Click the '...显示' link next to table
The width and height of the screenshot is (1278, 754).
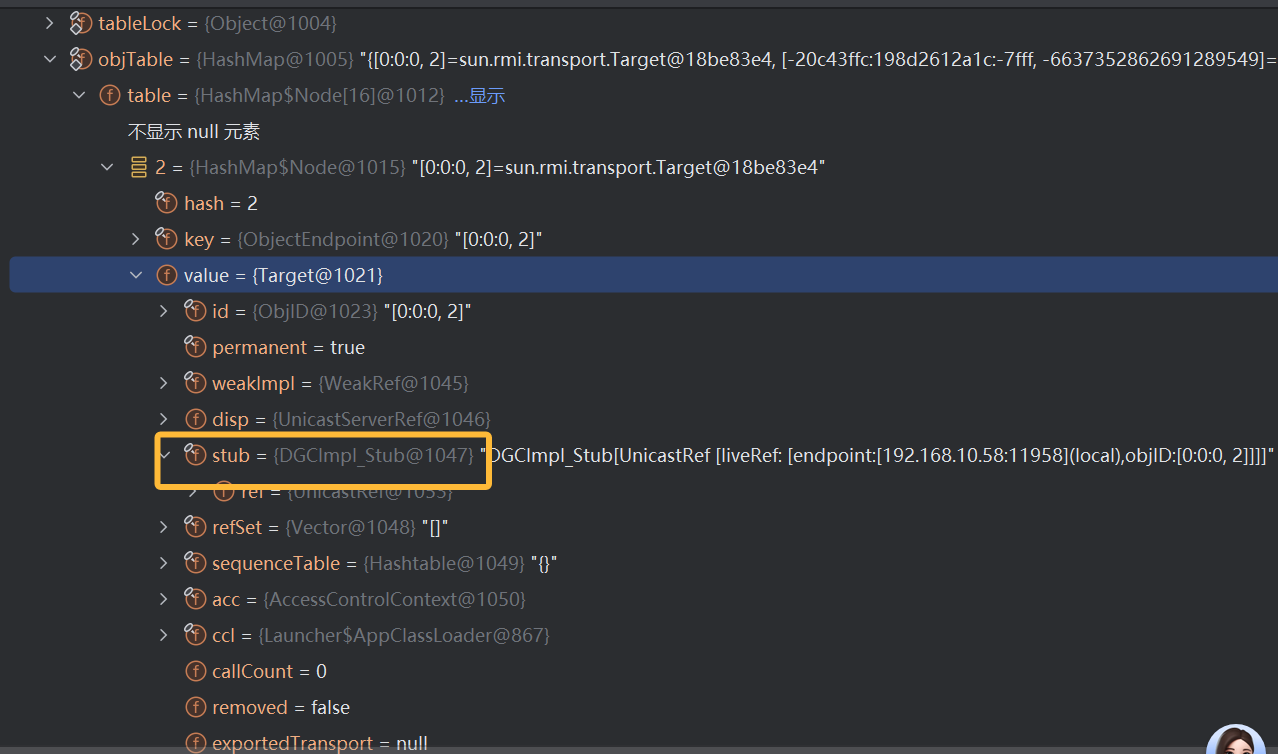coord(479,96)
